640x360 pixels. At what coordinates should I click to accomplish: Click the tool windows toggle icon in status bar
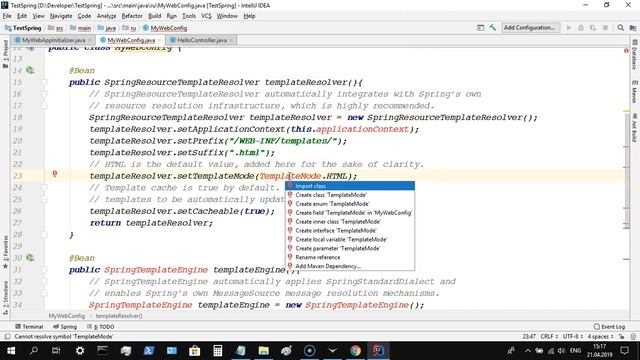pos(7,337)
